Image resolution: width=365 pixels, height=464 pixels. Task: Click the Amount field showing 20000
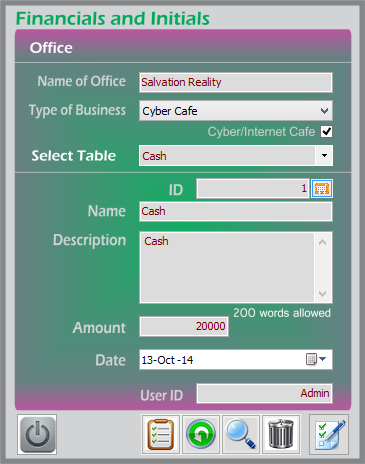coord(184,326)
